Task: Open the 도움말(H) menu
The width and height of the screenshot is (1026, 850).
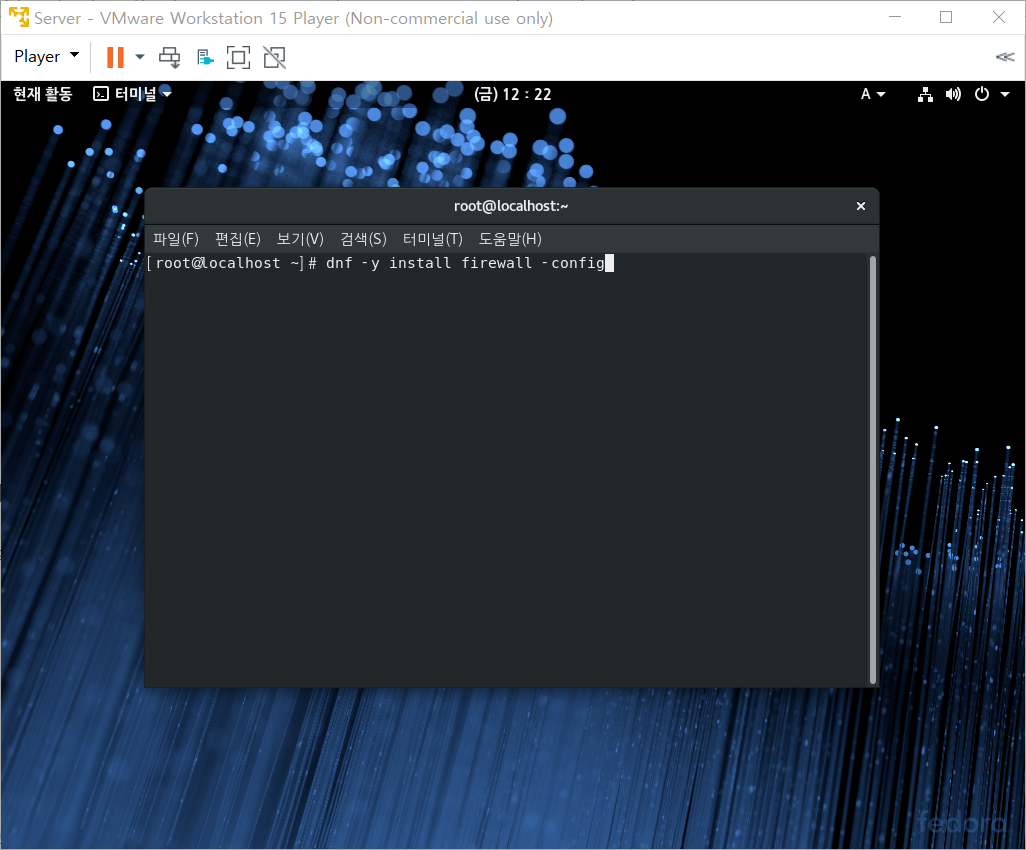Action: (510, 239)
